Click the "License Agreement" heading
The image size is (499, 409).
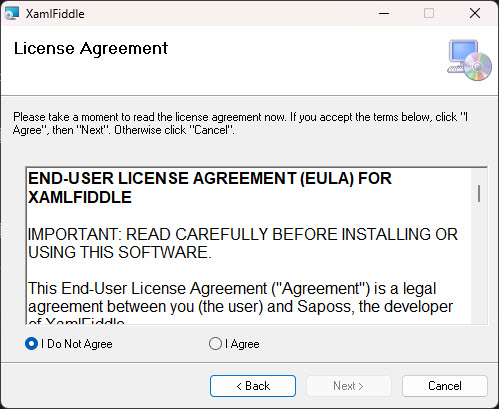[x=91, y=48]
